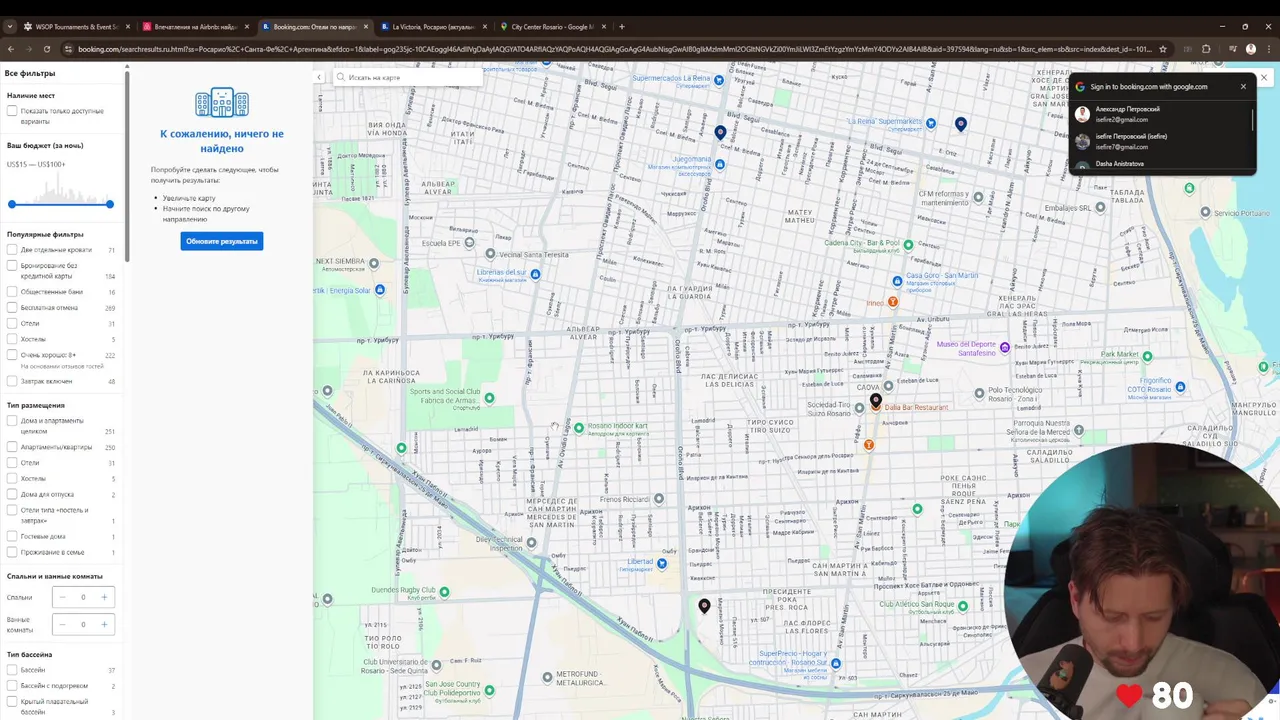1280x720 pixels.
Task: Switch to the 'WSOP Tournaments' browser tab
Action: (77, 26)
